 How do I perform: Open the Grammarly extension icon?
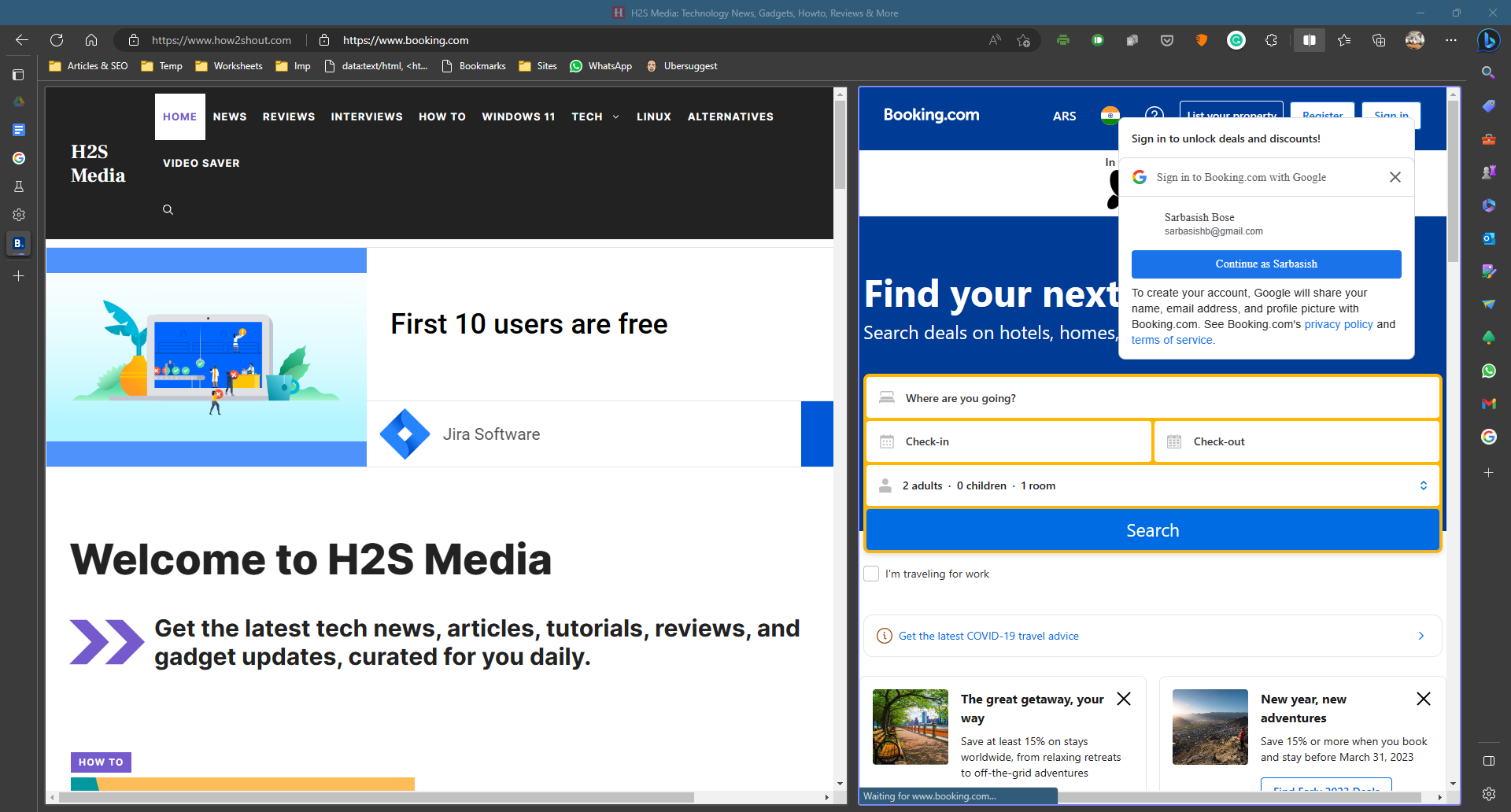coord(1236,40)
